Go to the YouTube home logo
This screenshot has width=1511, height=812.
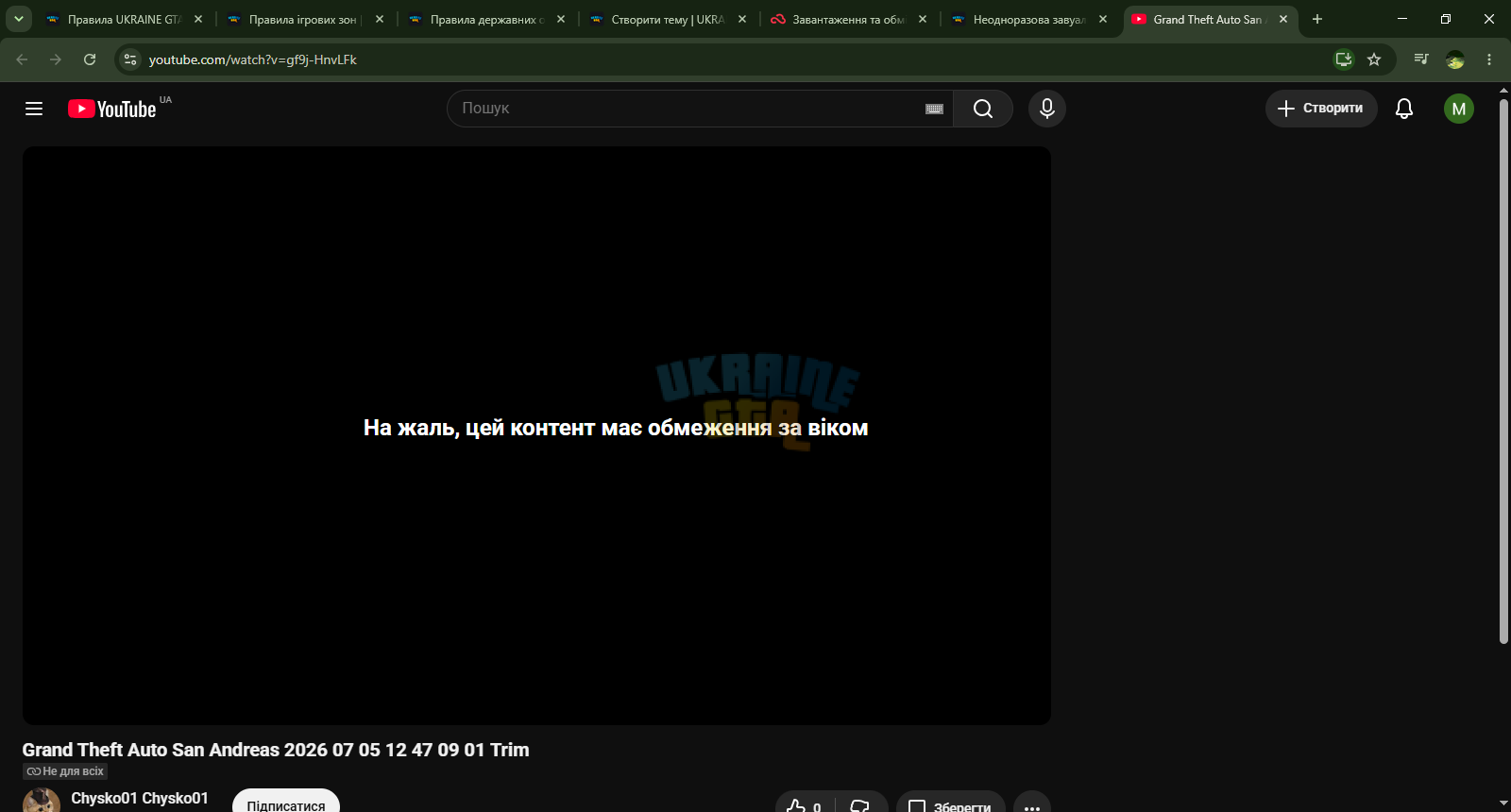pyautogui.click(x=112, y=109)
